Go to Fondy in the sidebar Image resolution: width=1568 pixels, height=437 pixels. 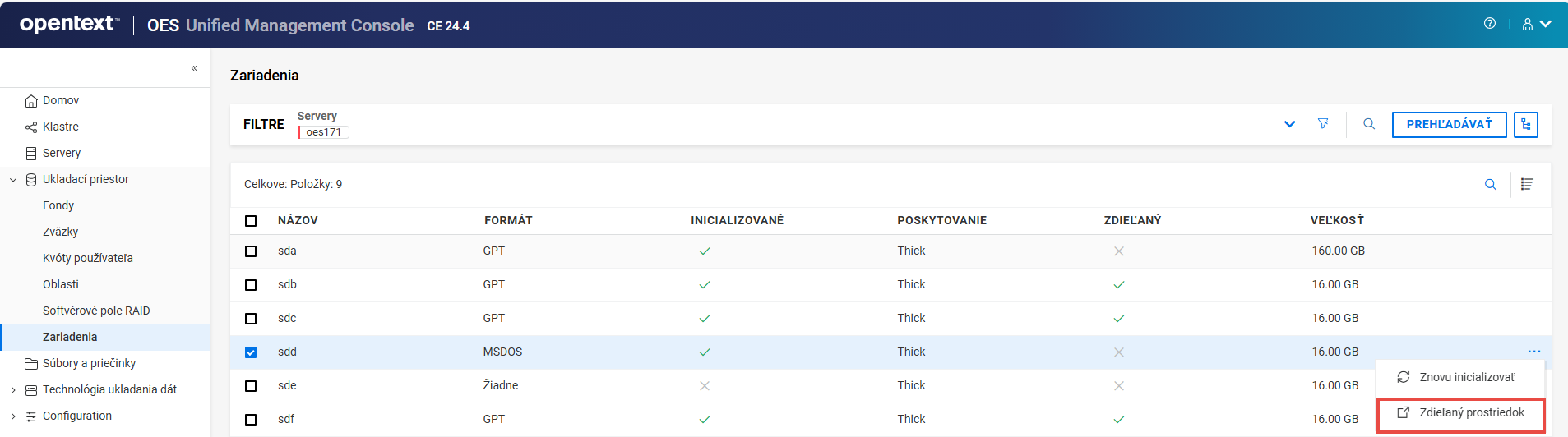pos(58,205)
